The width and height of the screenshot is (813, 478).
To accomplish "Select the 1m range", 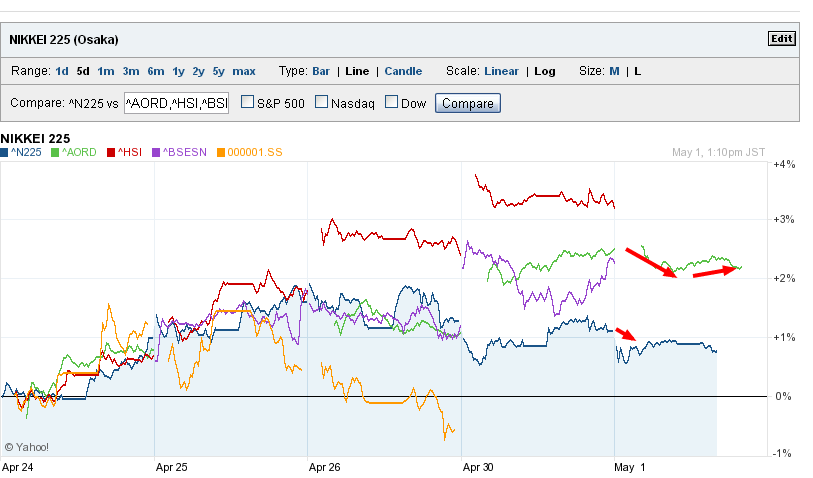I will [106, 71].
